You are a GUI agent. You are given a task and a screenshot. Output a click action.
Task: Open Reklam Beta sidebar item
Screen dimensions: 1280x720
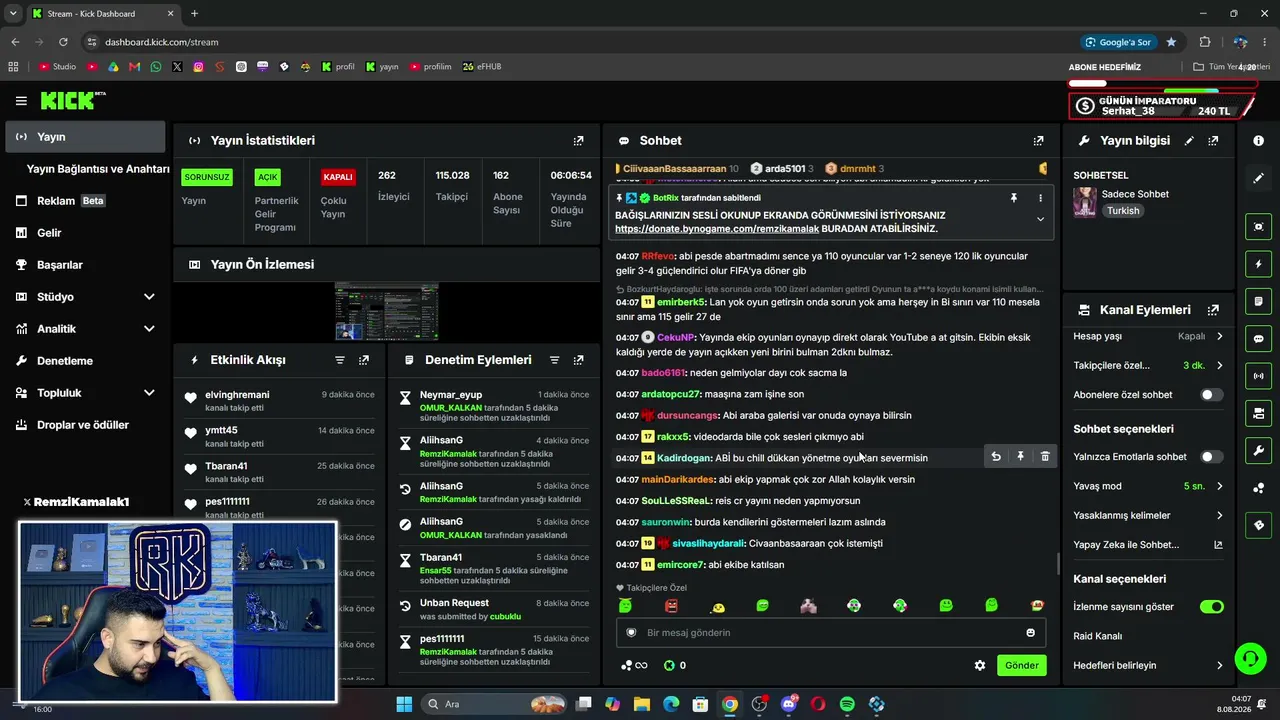(85, 201)
